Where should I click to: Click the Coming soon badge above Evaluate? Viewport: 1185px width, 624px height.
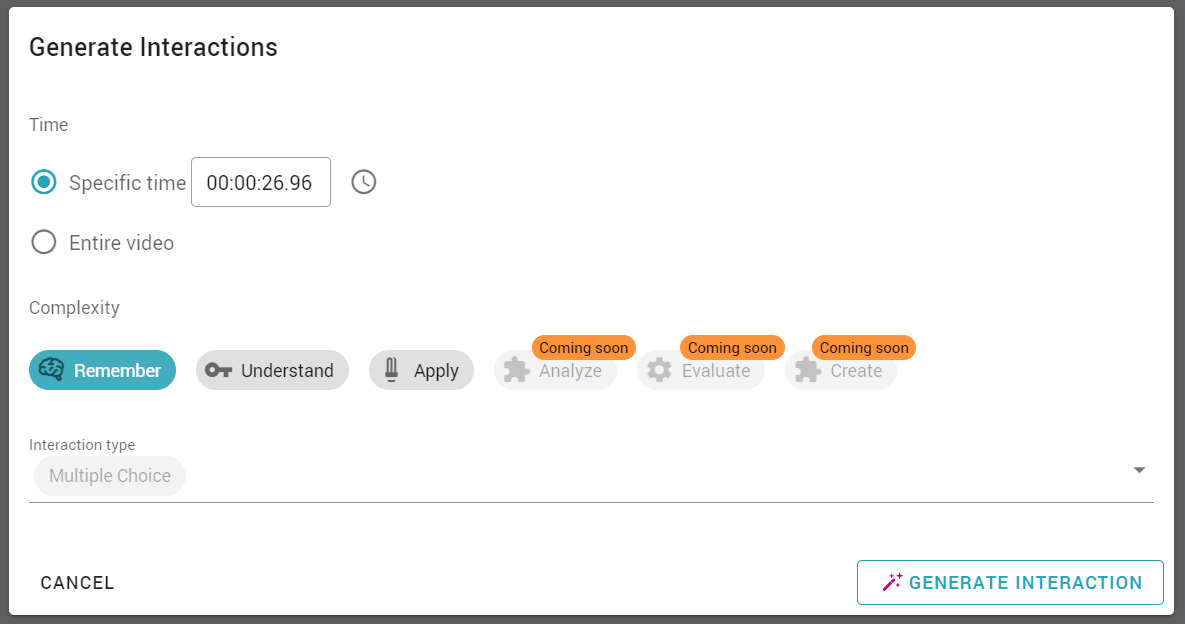click(x=732, y=348)
